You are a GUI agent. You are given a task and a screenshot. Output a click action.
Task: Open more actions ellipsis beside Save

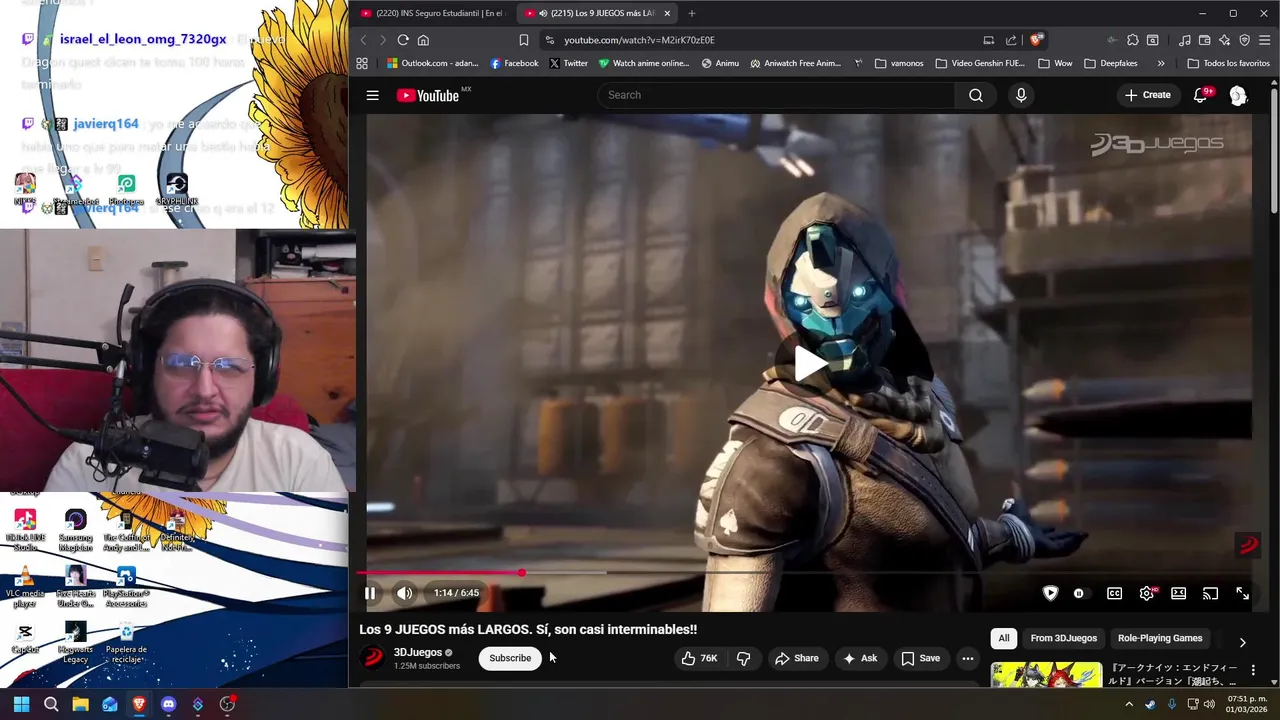(967, 658)
